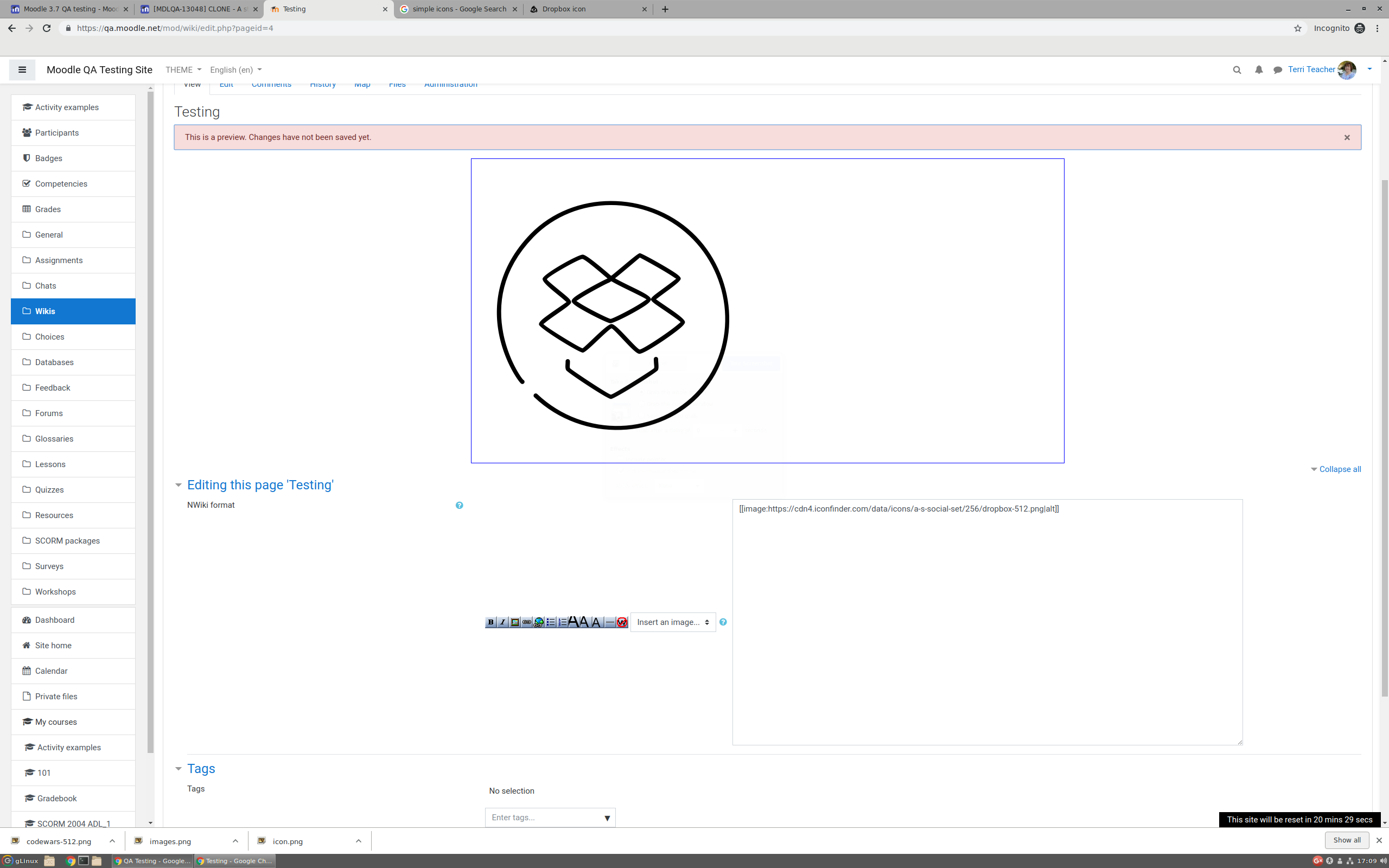The image size is (1389, 868).
Task: Apply largest heading size A
Action: point(574,622)
